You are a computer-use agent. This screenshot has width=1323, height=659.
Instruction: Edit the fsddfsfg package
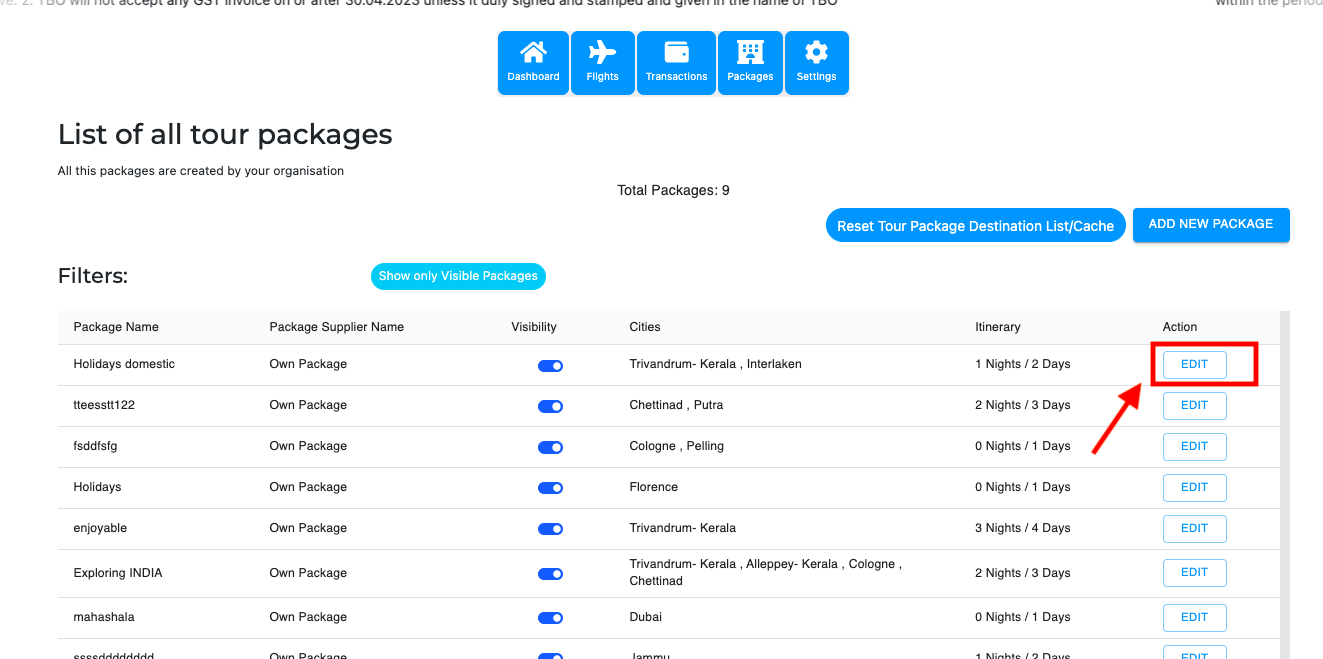(x=1194, y=446)
